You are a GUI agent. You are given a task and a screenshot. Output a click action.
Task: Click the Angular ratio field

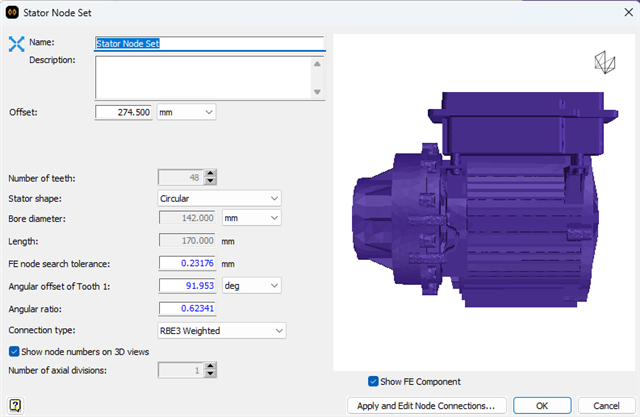187,308
